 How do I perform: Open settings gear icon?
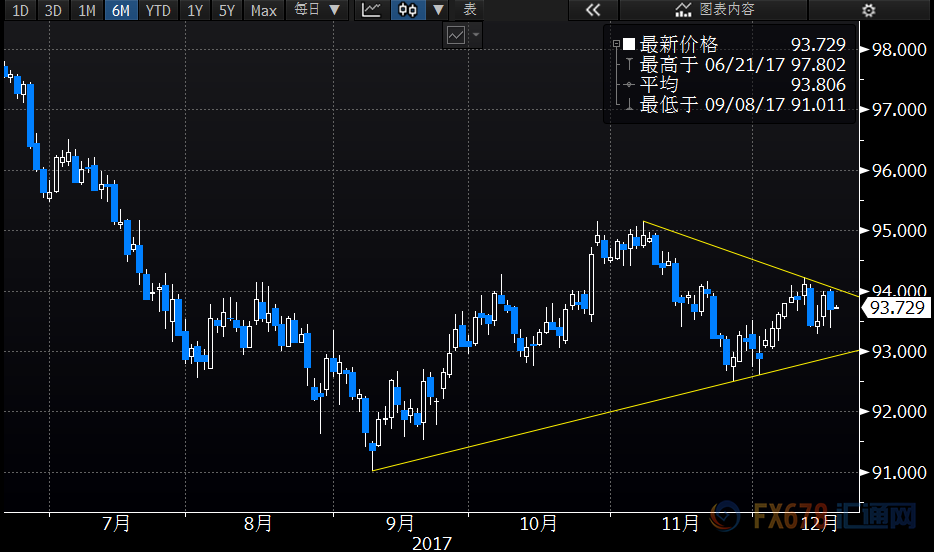click(868, 10)
